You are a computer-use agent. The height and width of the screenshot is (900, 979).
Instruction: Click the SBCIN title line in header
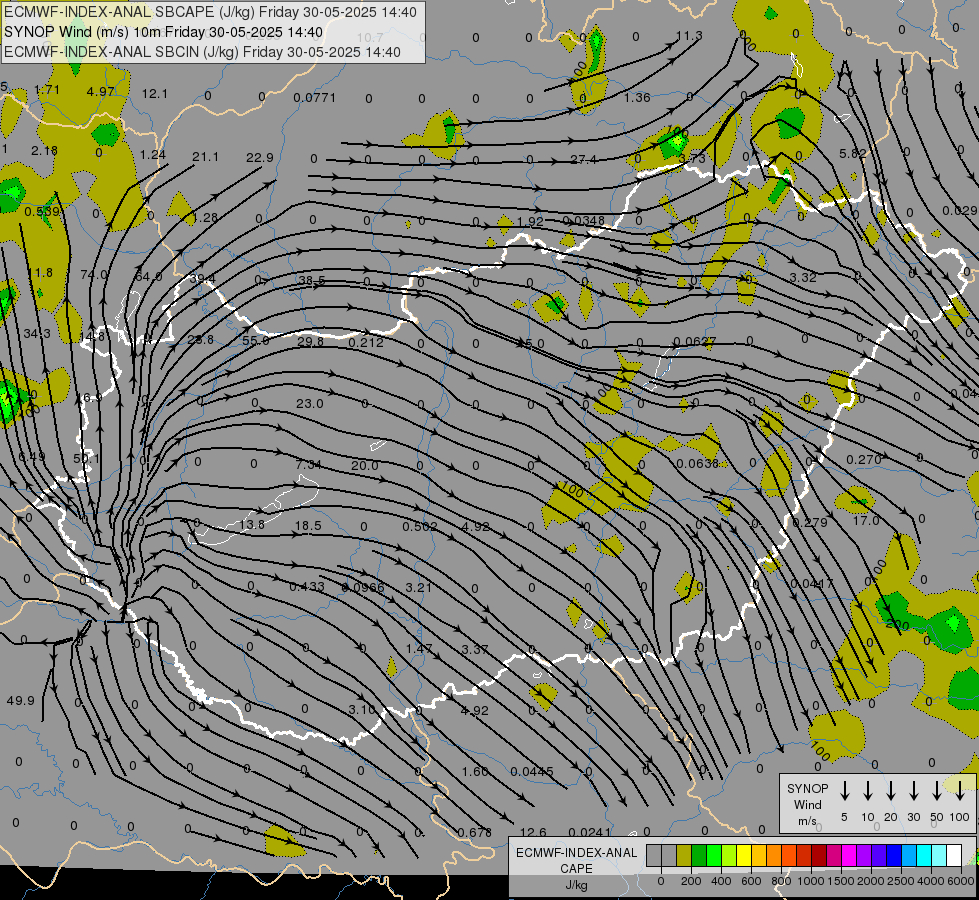202,52
